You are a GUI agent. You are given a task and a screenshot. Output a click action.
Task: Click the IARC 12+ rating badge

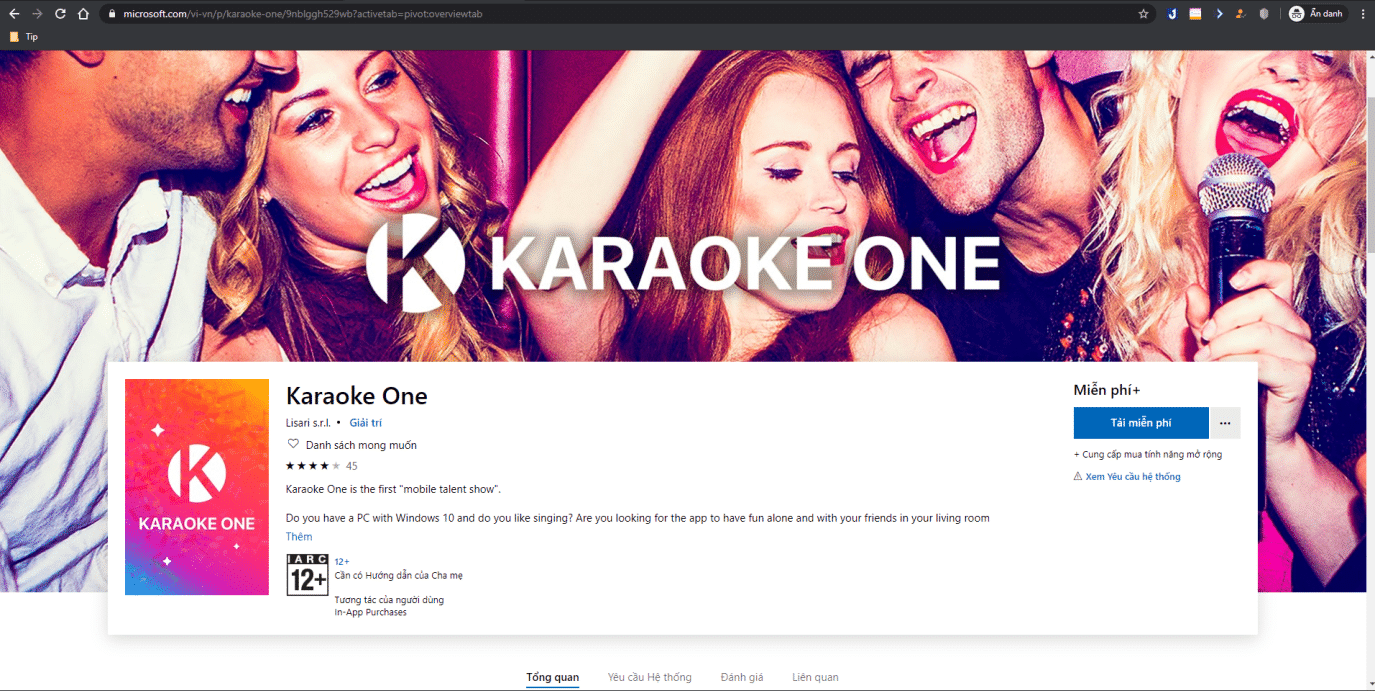point(307,575)
